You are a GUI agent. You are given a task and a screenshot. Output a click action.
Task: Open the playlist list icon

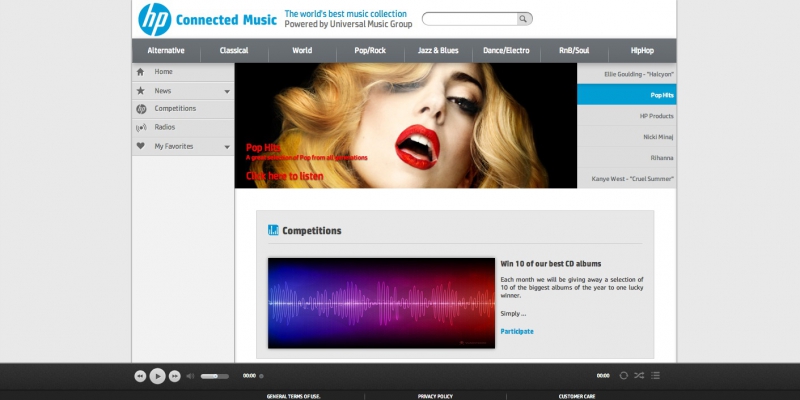pyautogui.click(x=656, y=376)
